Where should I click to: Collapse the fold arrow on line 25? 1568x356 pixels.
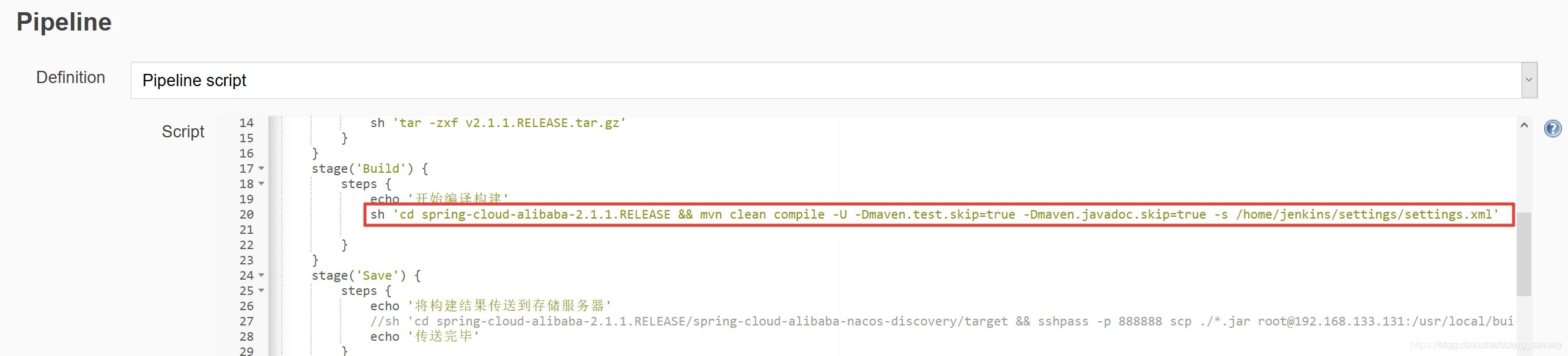pyautogui.click(x=262, y=291)
